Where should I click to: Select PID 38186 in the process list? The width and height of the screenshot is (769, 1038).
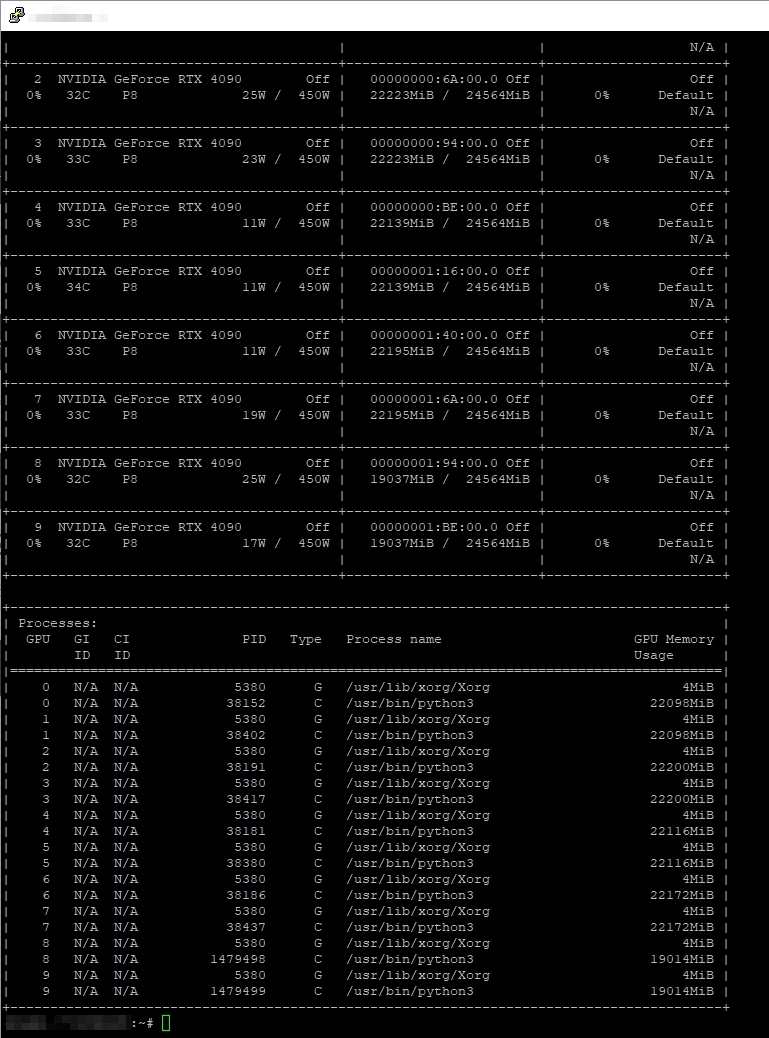[246, 896]
